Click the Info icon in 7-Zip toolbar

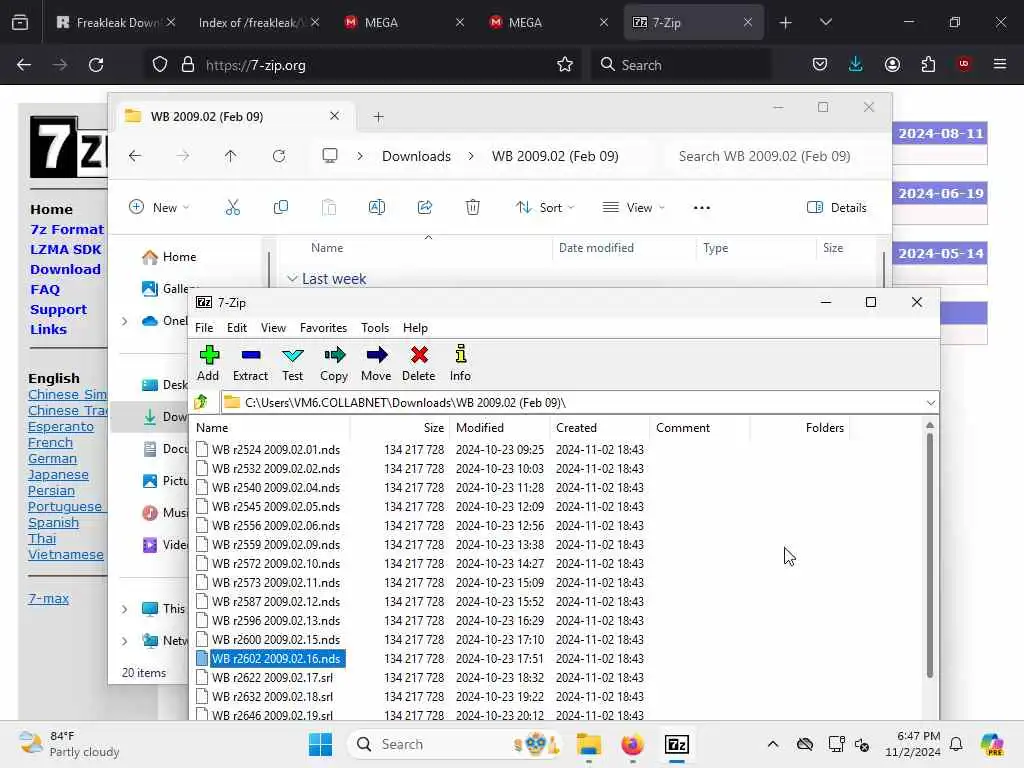(460, 363)
